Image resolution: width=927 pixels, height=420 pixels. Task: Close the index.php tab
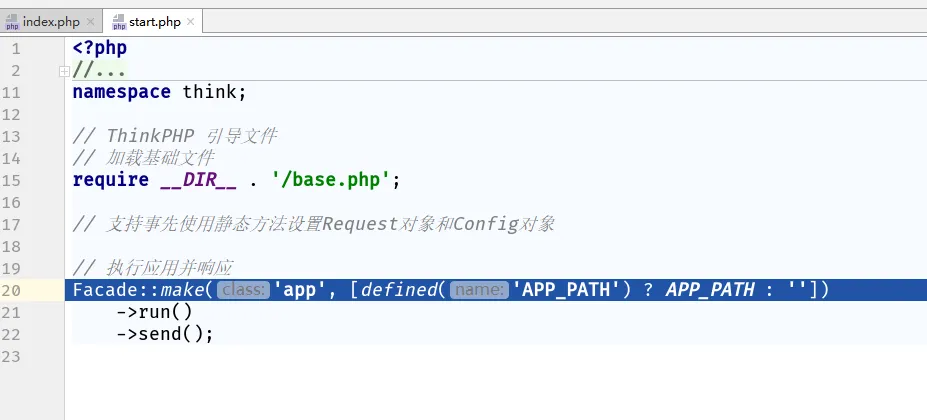point(91,22)
